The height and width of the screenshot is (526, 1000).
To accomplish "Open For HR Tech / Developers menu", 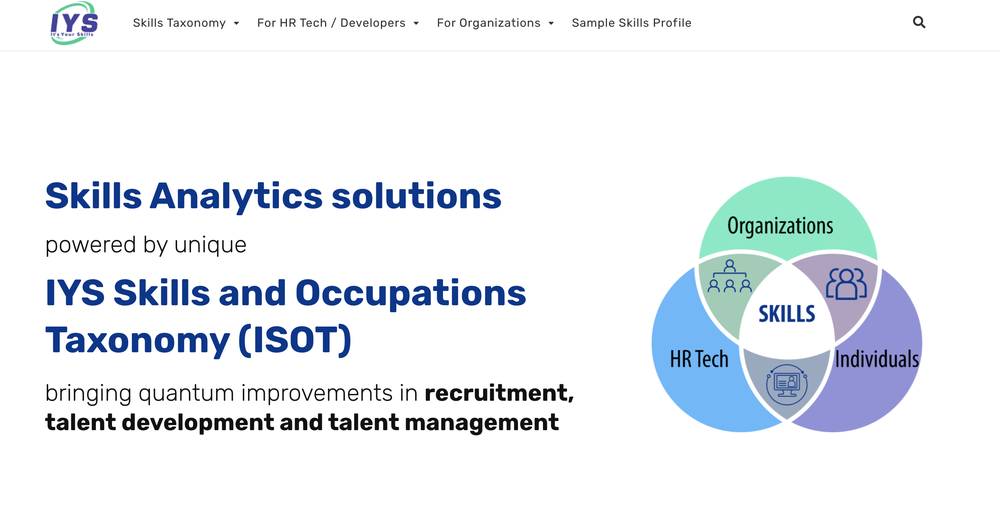I will tap(331, 23).
